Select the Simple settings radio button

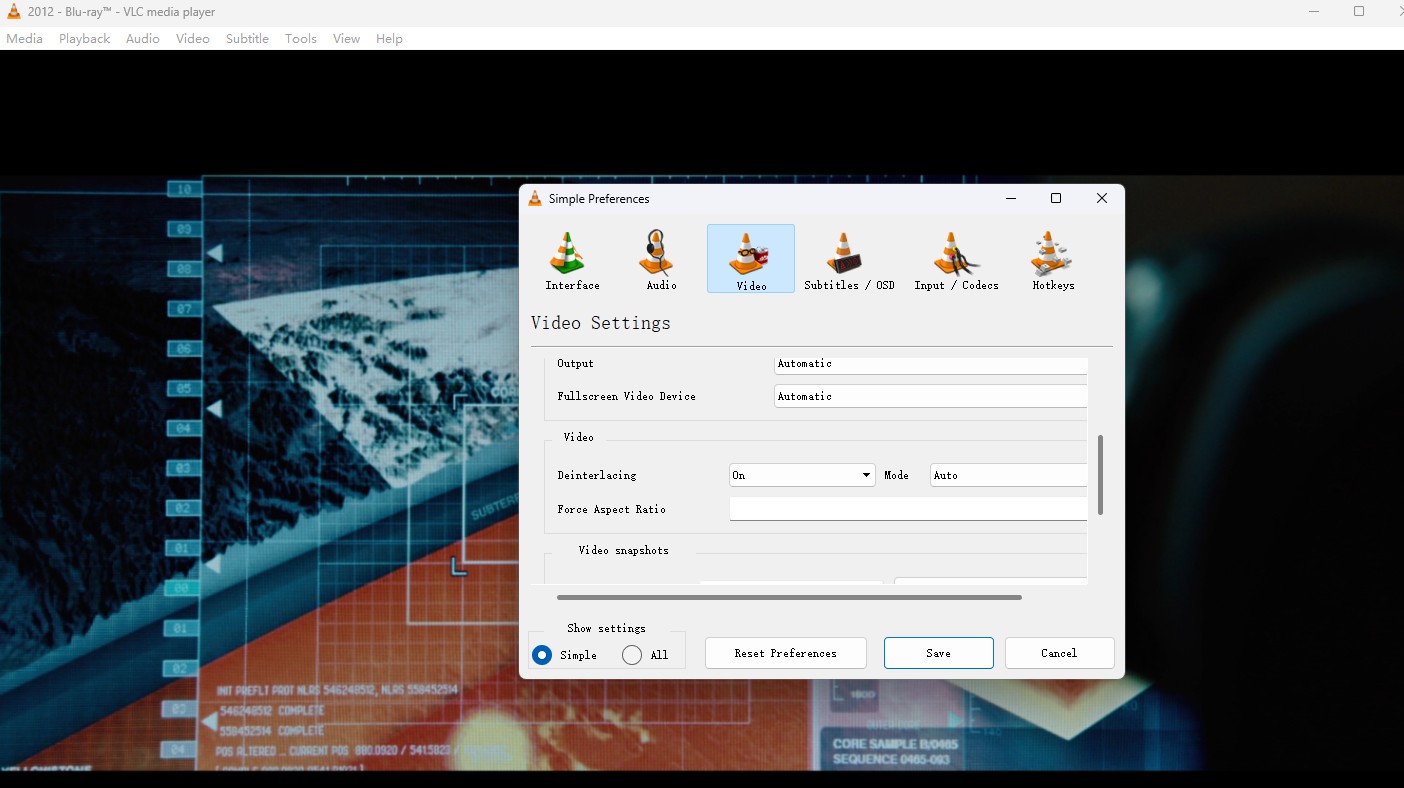541,654
